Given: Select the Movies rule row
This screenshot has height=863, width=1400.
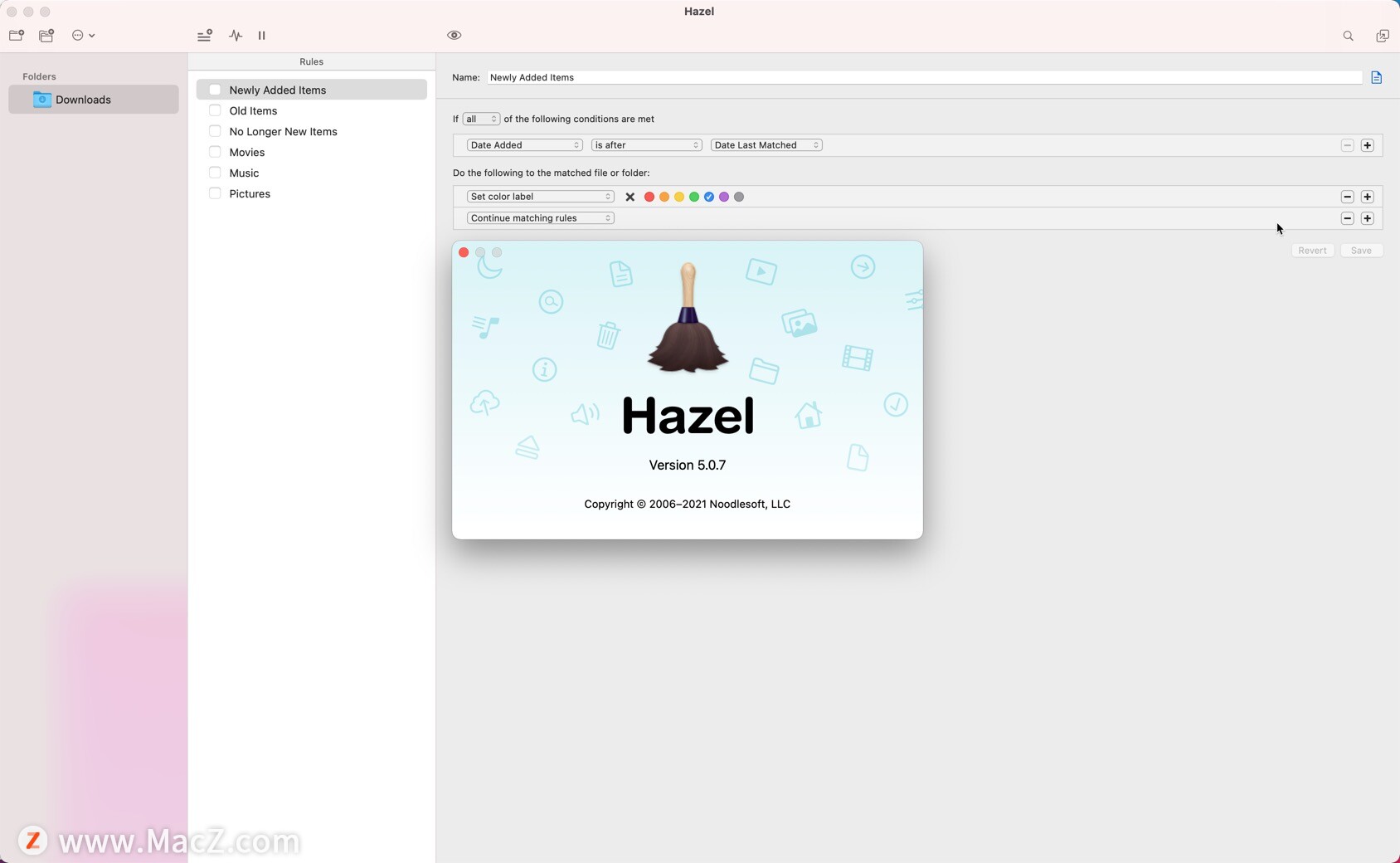Looking at the screenshot, I should coord(312,152).
